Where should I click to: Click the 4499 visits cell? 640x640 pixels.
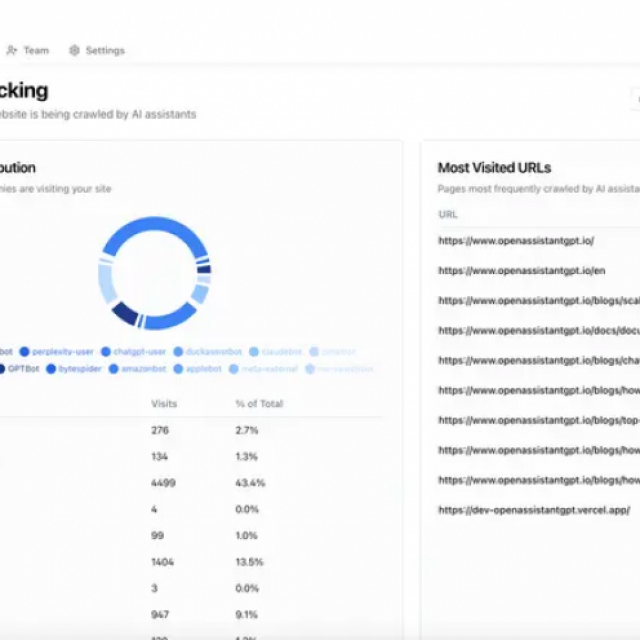(163, 483)
